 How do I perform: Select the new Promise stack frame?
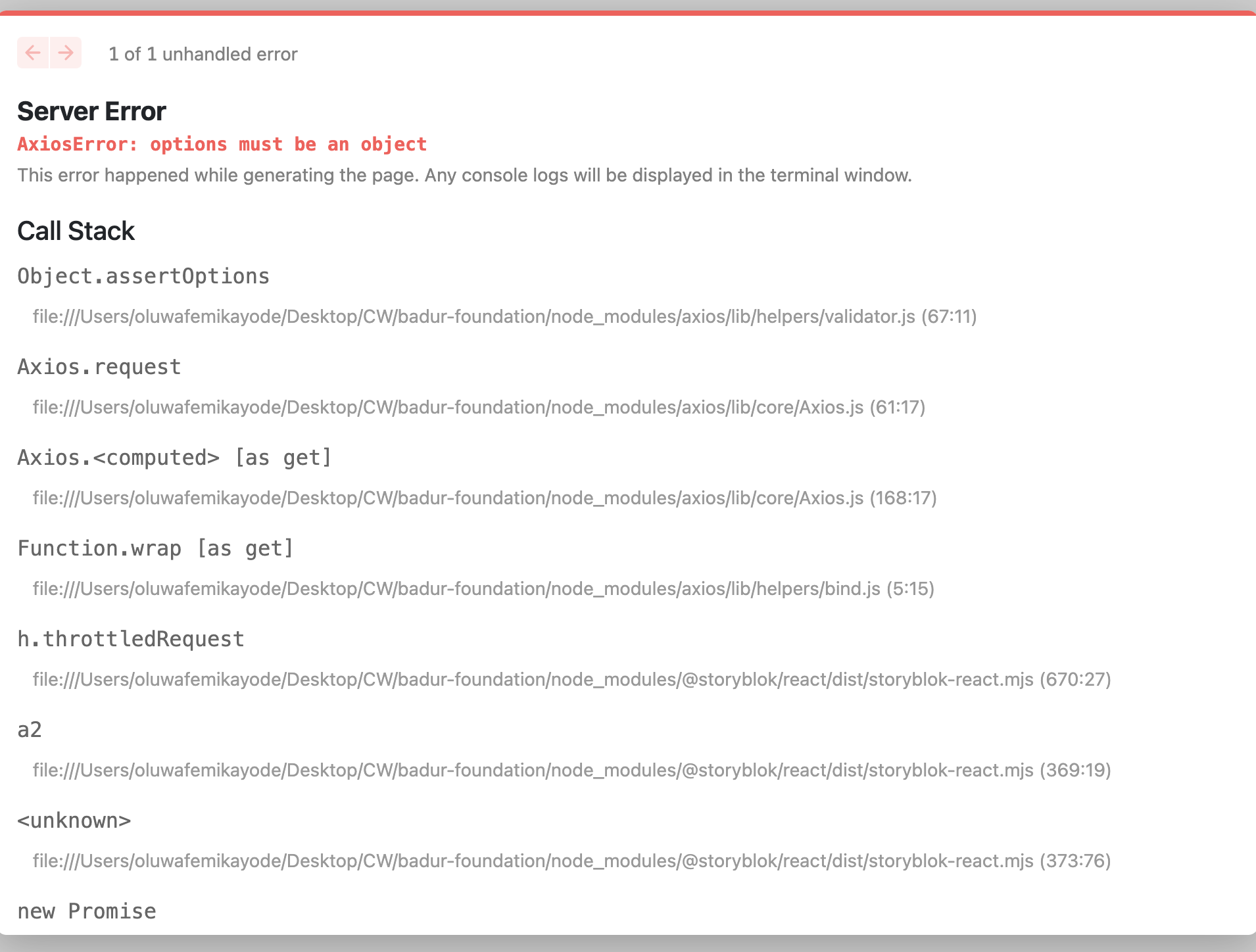coord(86,911)
